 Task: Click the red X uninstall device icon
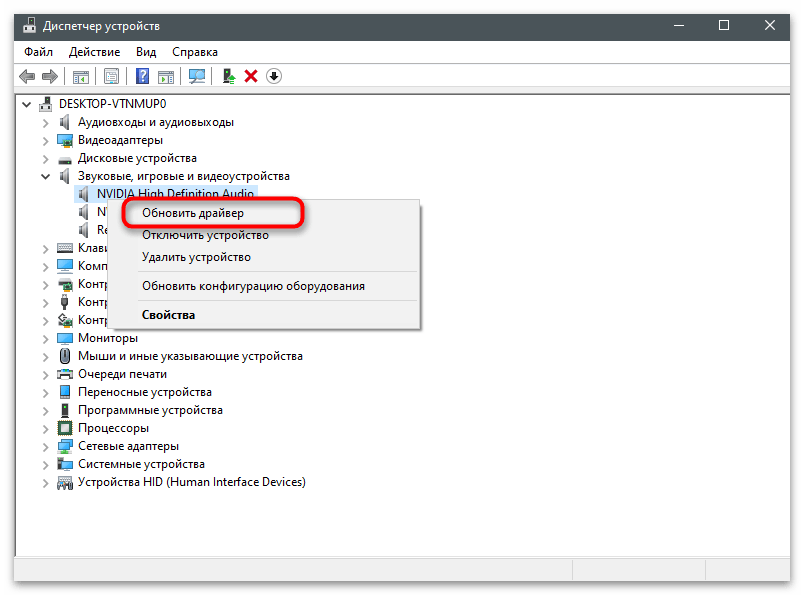click(x=251, y=76)
